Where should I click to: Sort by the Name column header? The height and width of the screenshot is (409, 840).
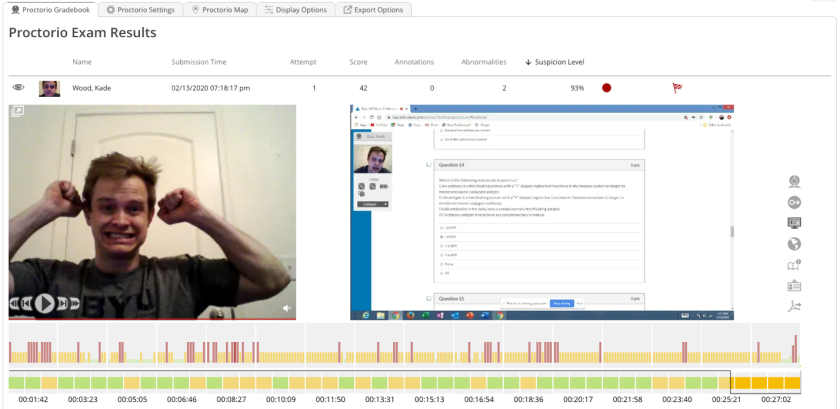82,62
